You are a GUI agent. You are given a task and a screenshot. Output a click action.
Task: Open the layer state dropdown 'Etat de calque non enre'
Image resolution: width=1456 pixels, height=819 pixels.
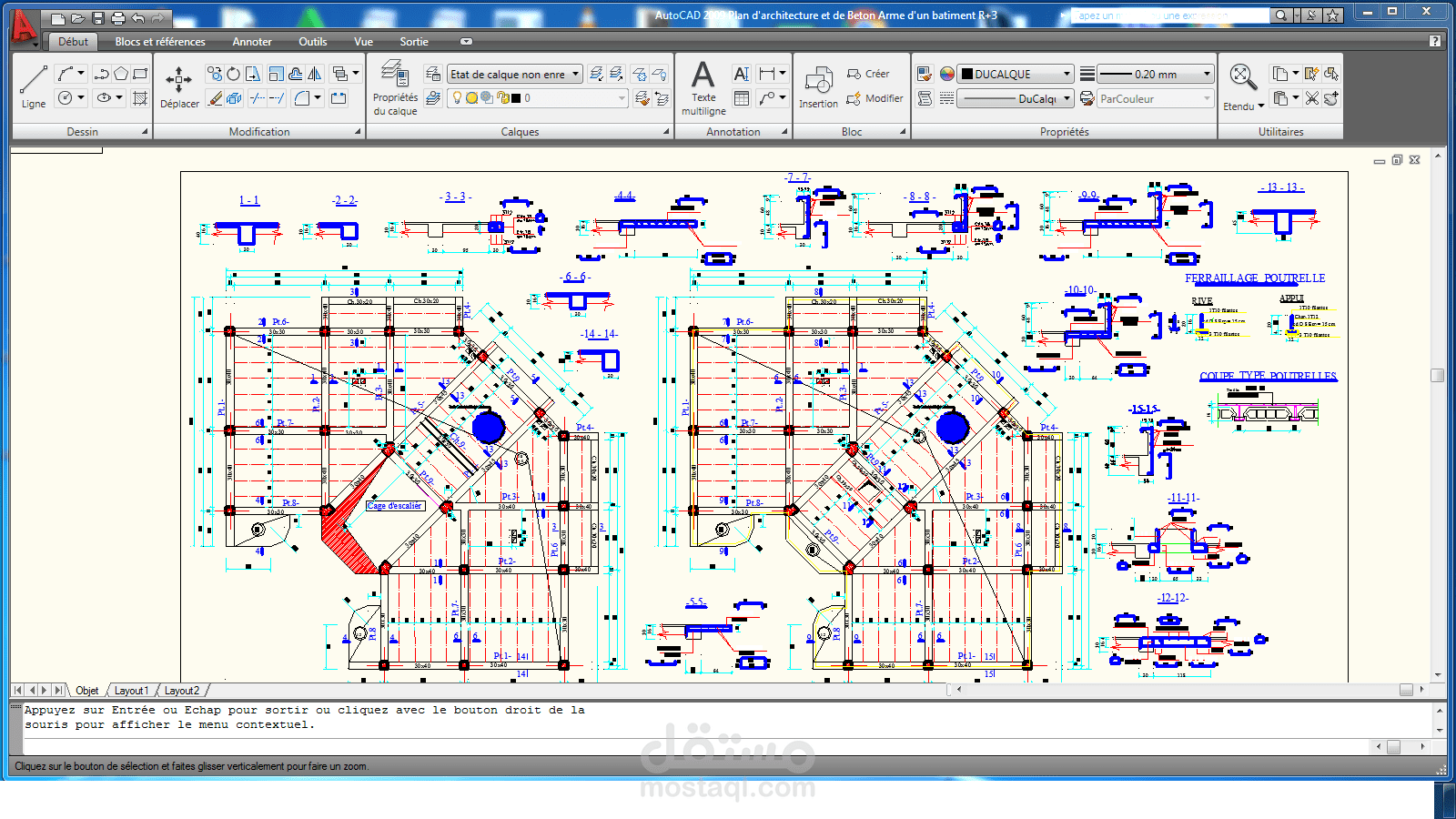click(x=515, y=75)
